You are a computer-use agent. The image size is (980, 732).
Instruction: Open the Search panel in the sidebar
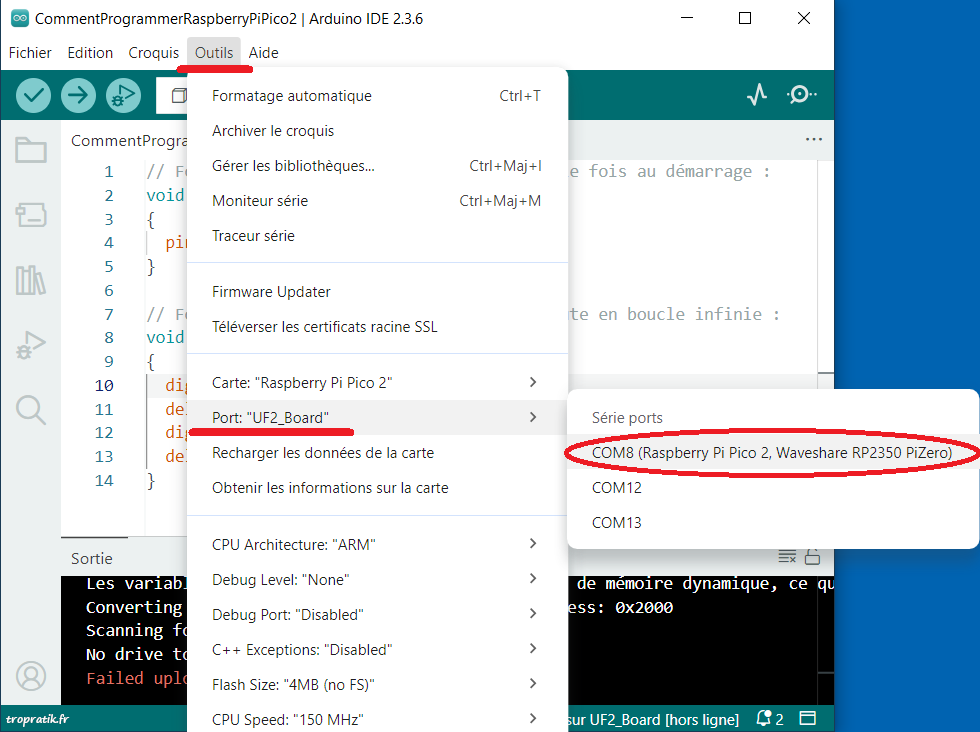31,411
